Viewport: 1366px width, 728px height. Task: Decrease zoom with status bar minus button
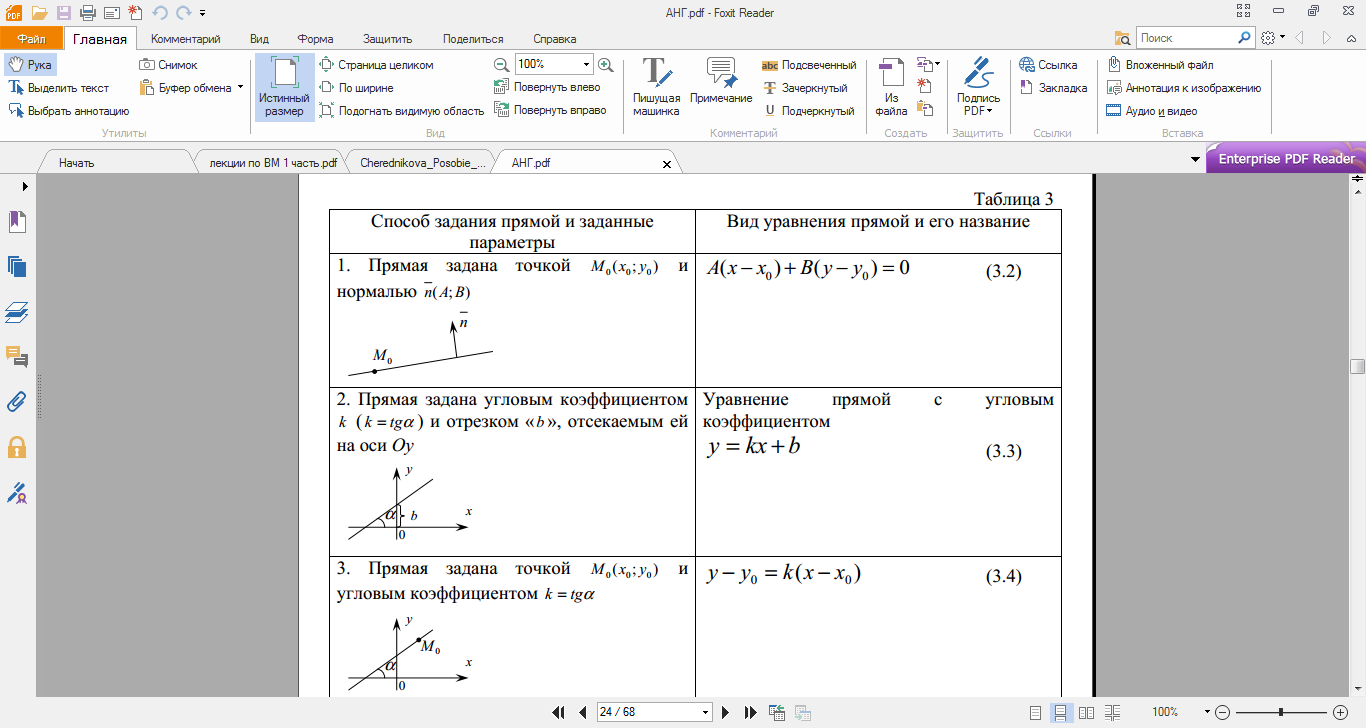pos(1223,712)
